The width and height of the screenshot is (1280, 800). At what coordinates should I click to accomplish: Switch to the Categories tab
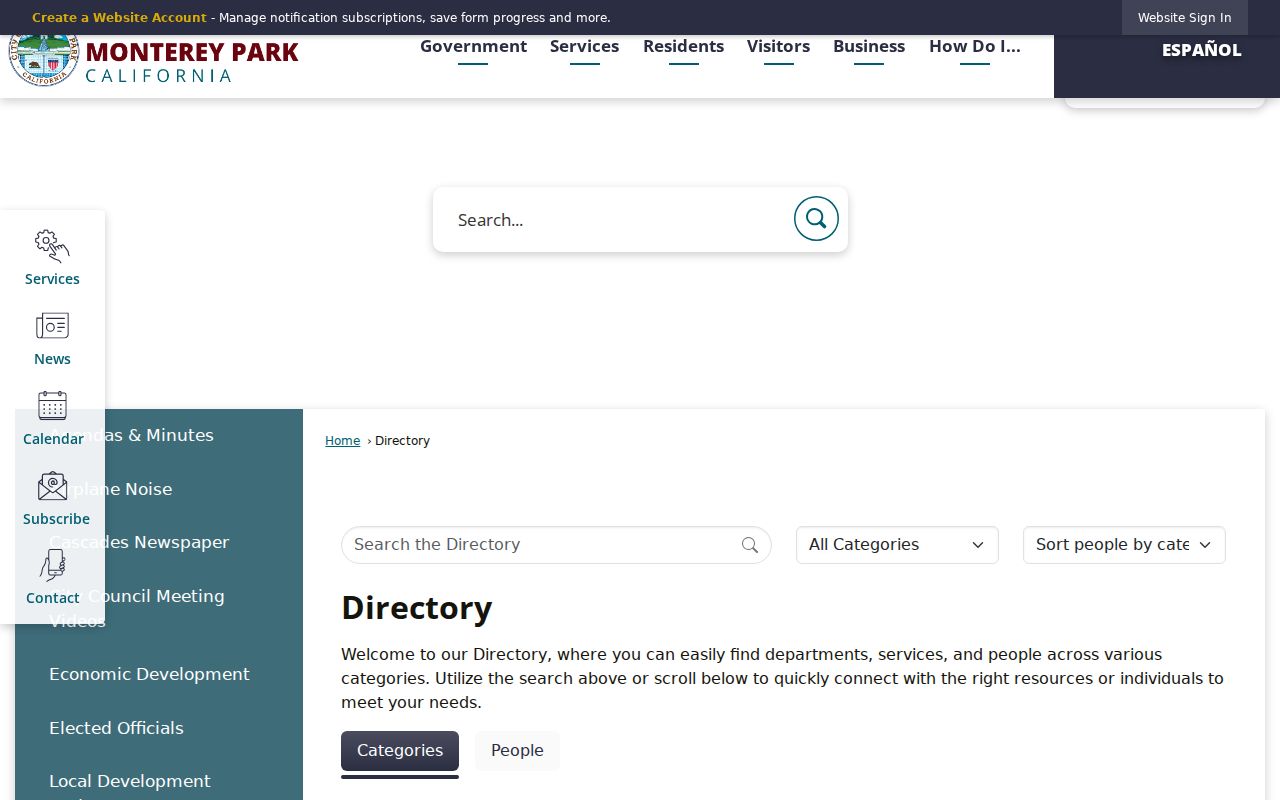click(x=400, y=751)
